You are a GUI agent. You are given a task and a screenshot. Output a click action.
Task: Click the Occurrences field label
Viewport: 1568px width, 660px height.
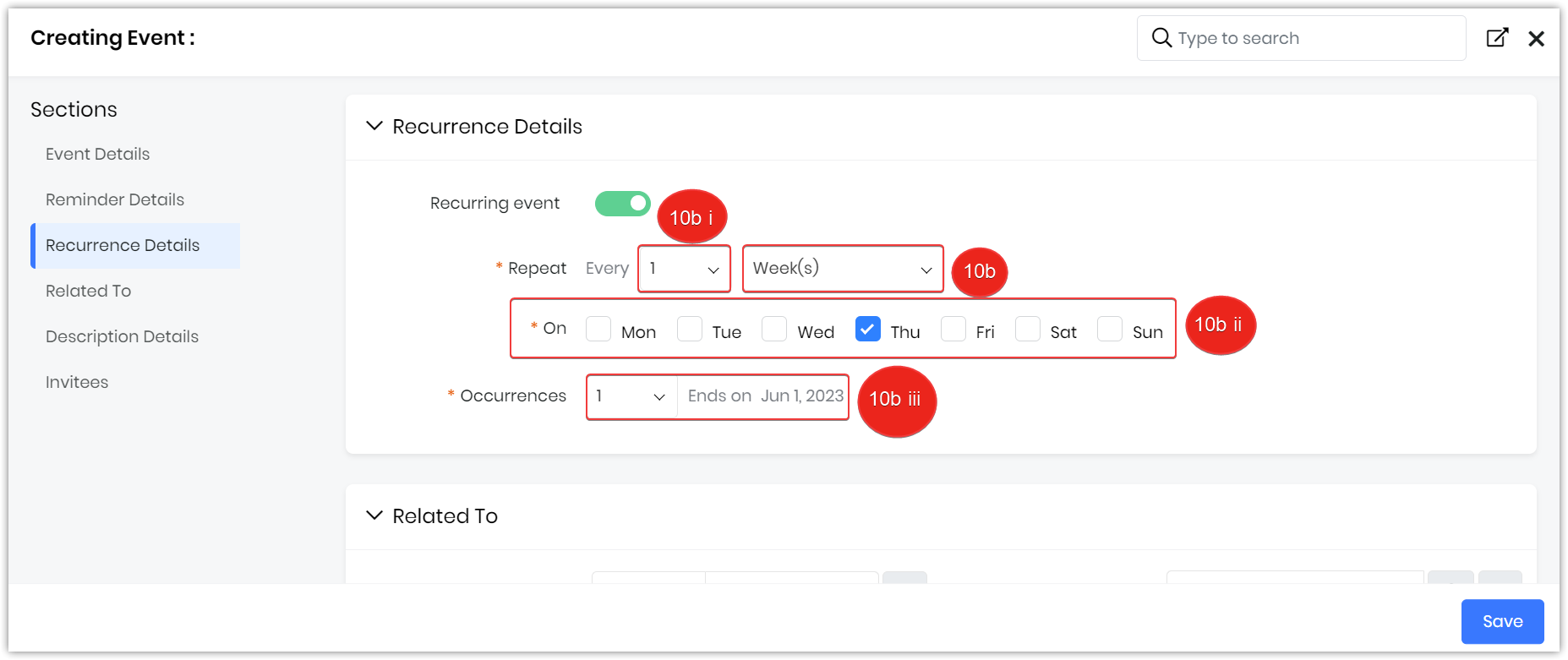pyautogui.click(x=513, y=395)
